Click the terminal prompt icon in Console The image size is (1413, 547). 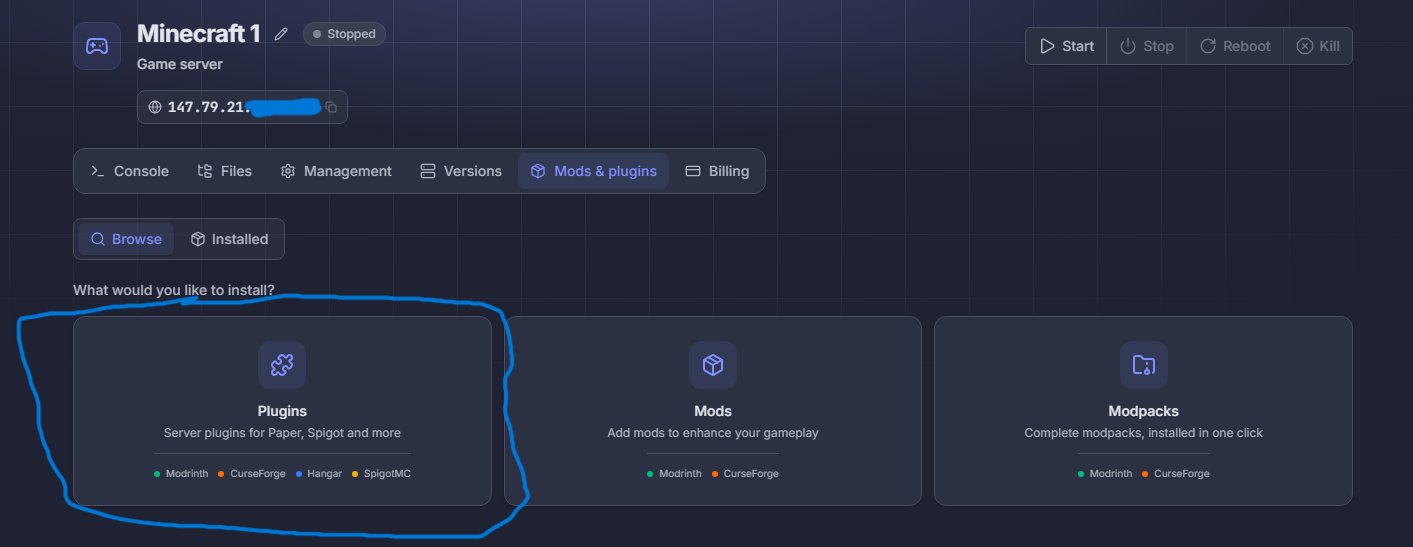98,171
